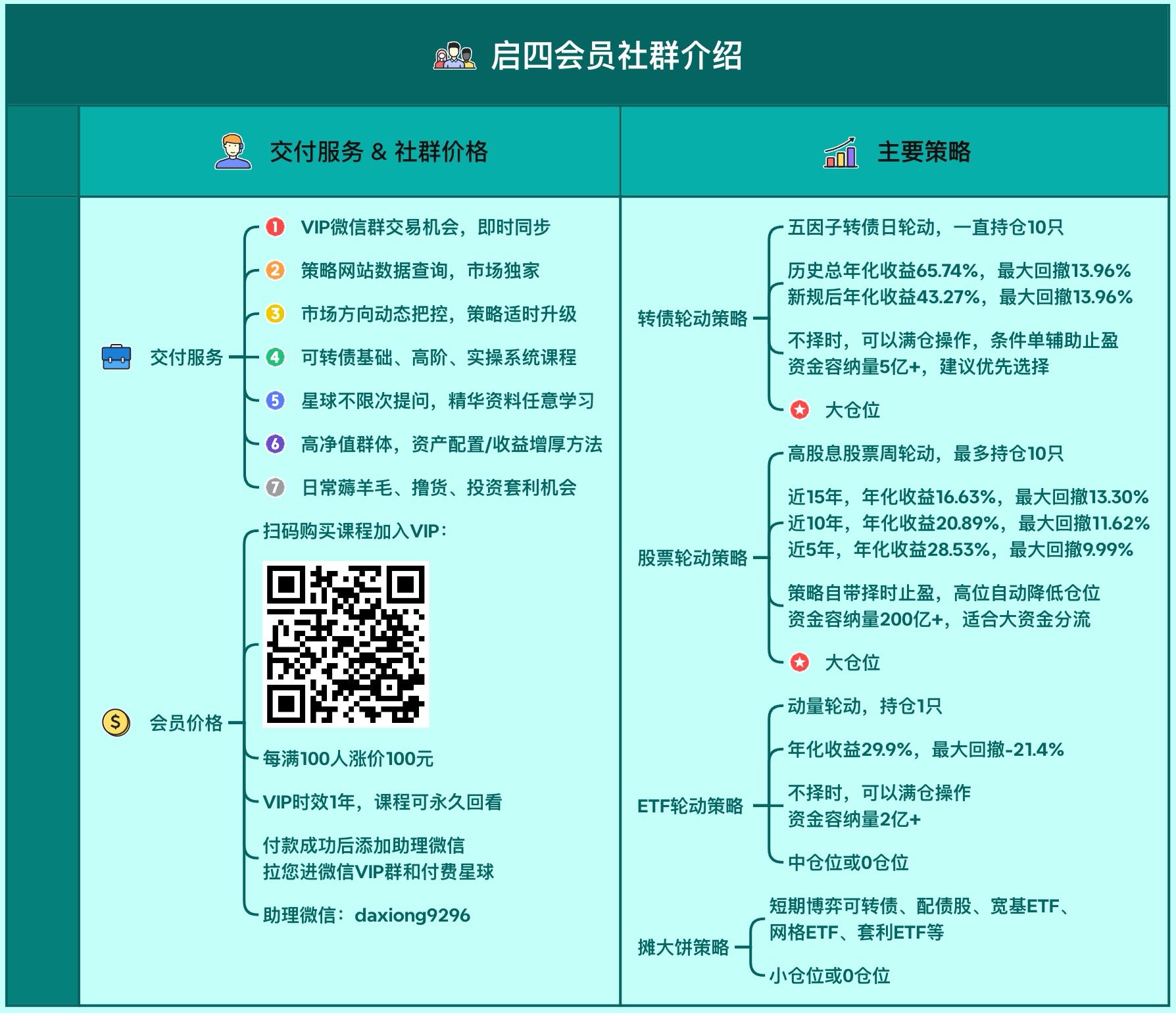
Task: Click the 交付服务 & 社群价格 column header
Action: (x=378, y=152)
